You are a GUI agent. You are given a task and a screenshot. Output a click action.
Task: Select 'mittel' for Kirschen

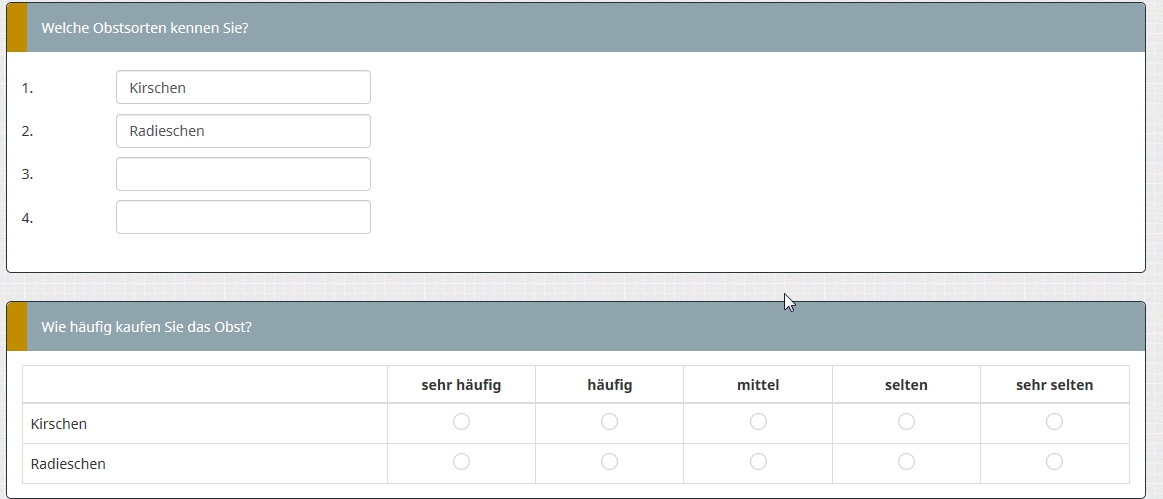pyautogui.click(x=758, y=422)
